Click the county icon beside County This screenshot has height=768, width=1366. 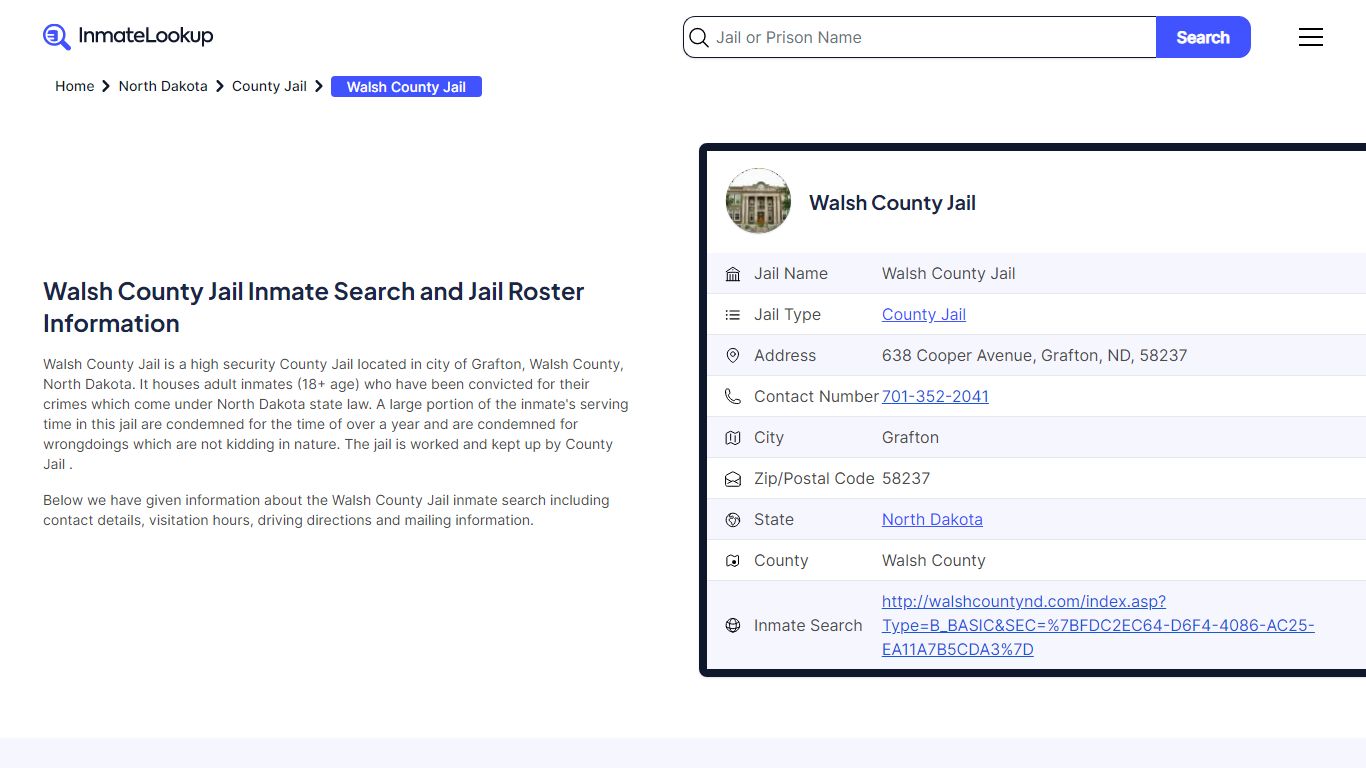click(733, 561)
